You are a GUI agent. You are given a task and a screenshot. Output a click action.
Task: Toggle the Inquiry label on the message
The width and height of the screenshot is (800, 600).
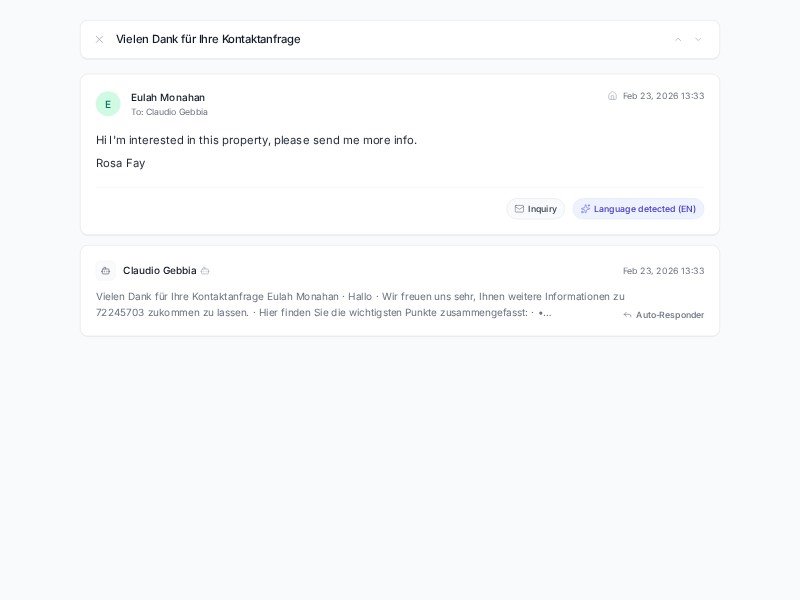[536, 209]
